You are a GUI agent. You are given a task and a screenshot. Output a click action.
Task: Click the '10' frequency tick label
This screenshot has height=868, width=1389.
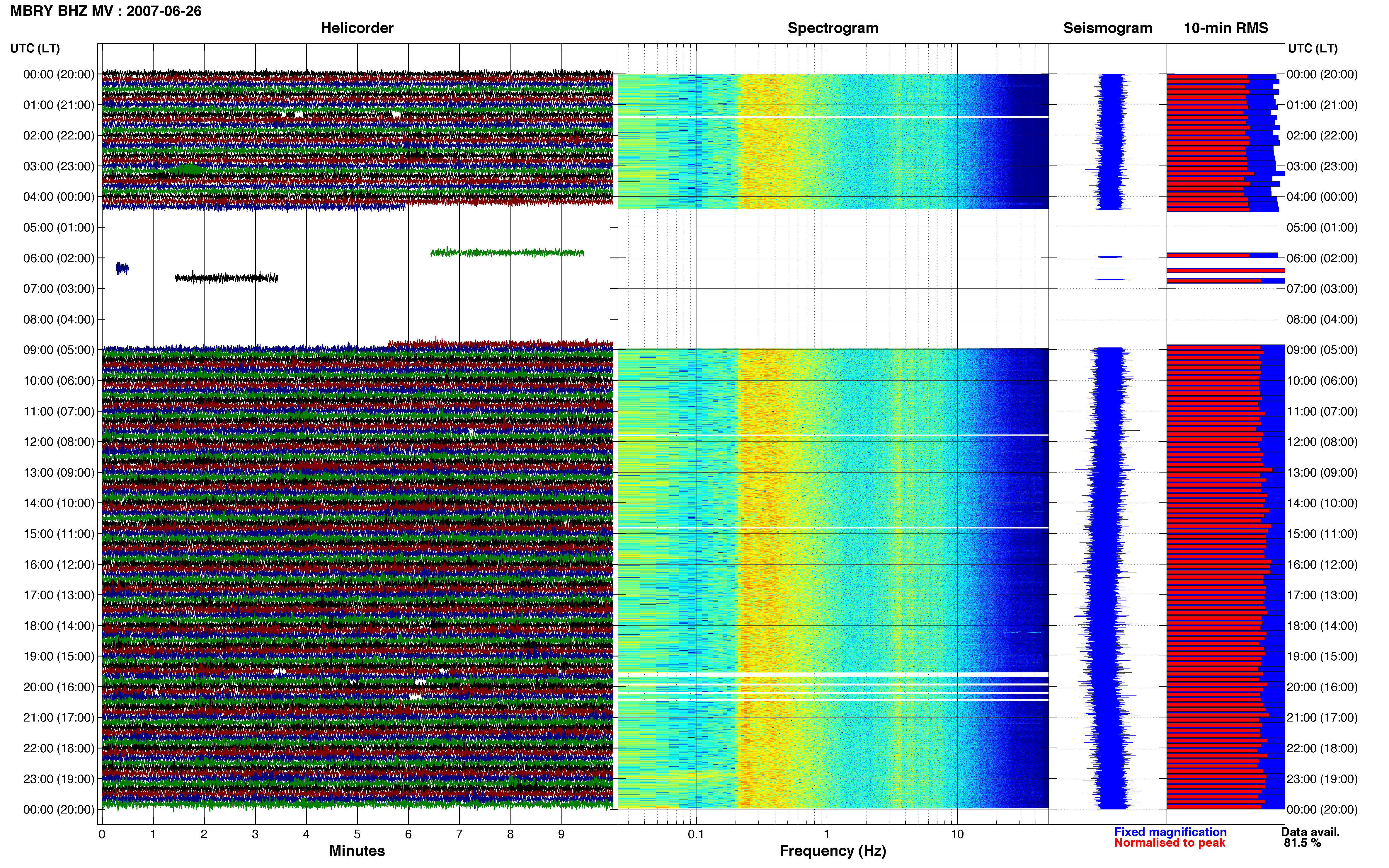(957, 834)
